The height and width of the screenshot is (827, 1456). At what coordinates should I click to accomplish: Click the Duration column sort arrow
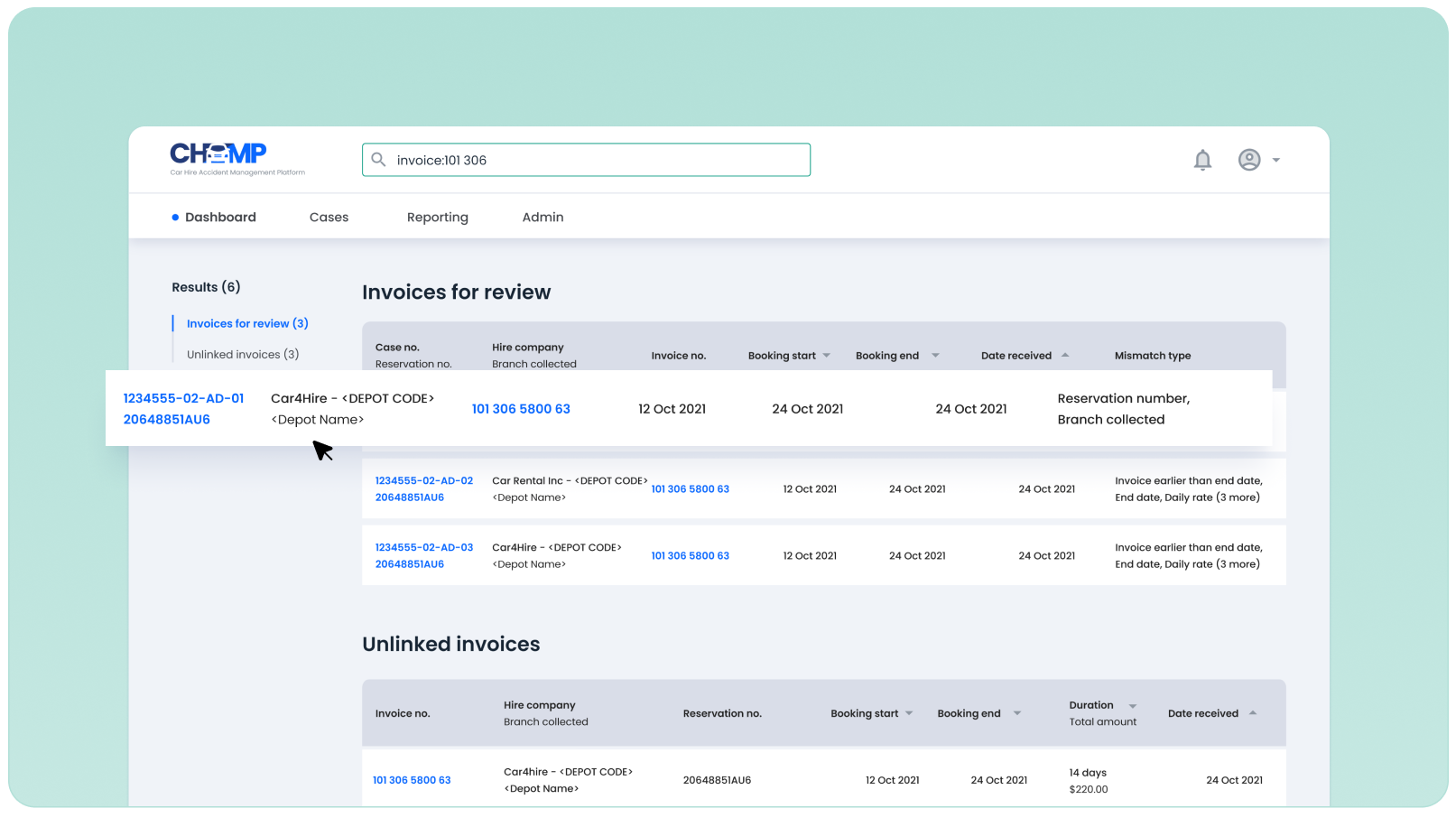click(x=1131, y=705)
